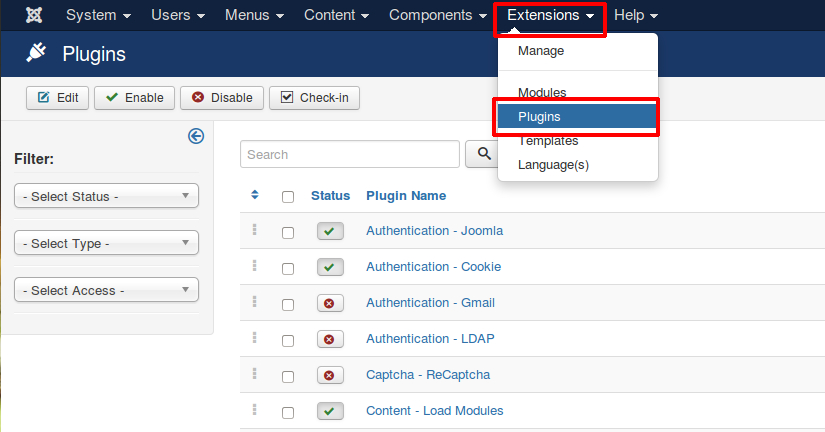Select the Authentication - LDAP row checkbox
The height and width of the screenshot is (432, 825).
click(288, 341)
